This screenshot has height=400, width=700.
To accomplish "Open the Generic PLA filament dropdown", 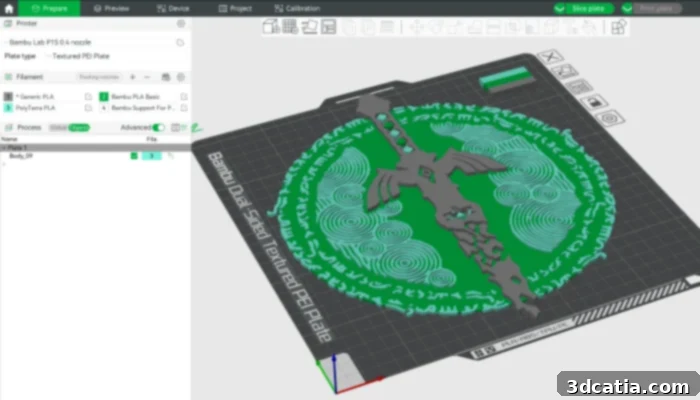I will point(48,96).
